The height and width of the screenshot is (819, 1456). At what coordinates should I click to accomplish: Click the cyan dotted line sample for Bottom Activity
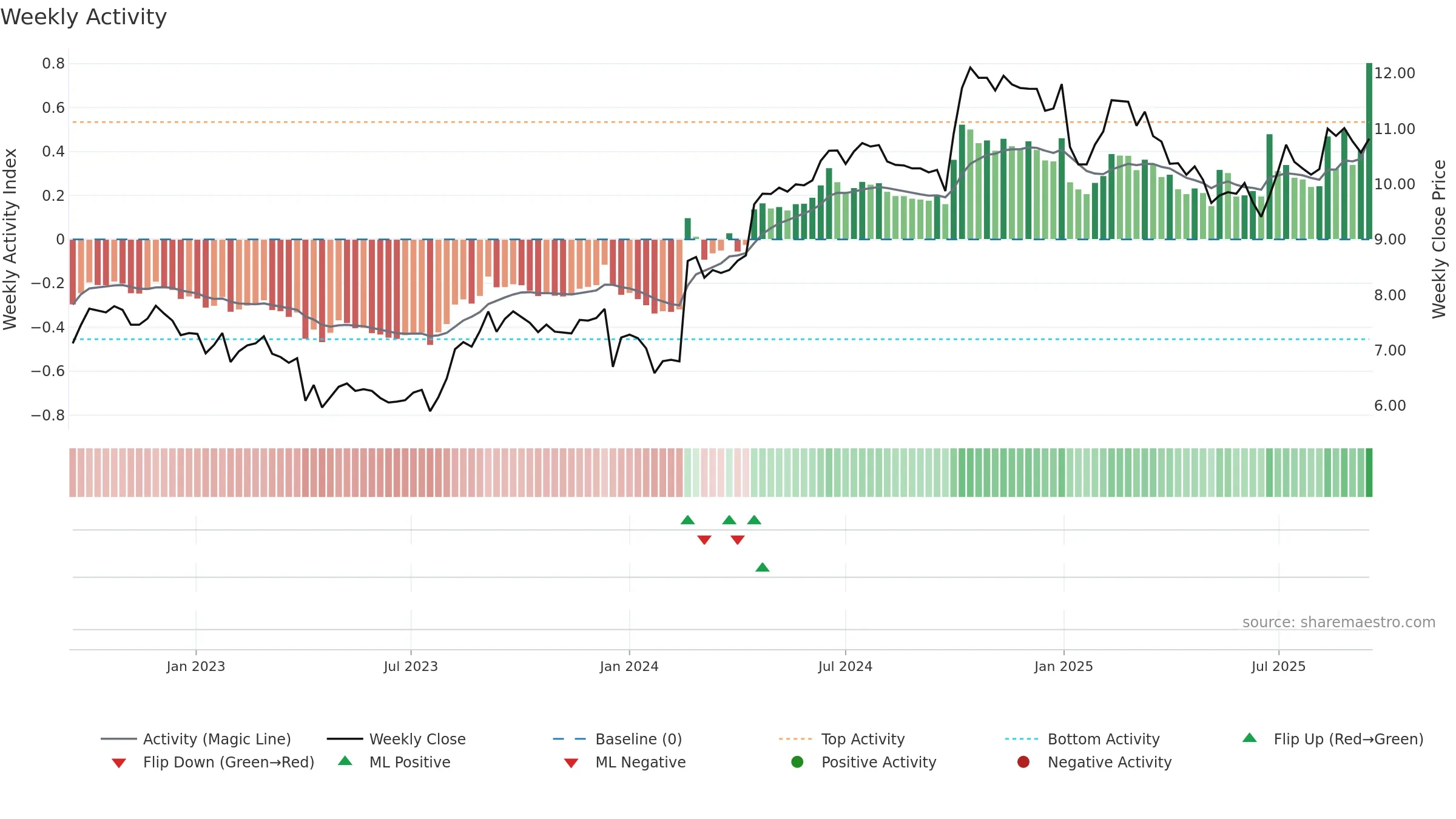1022,739
